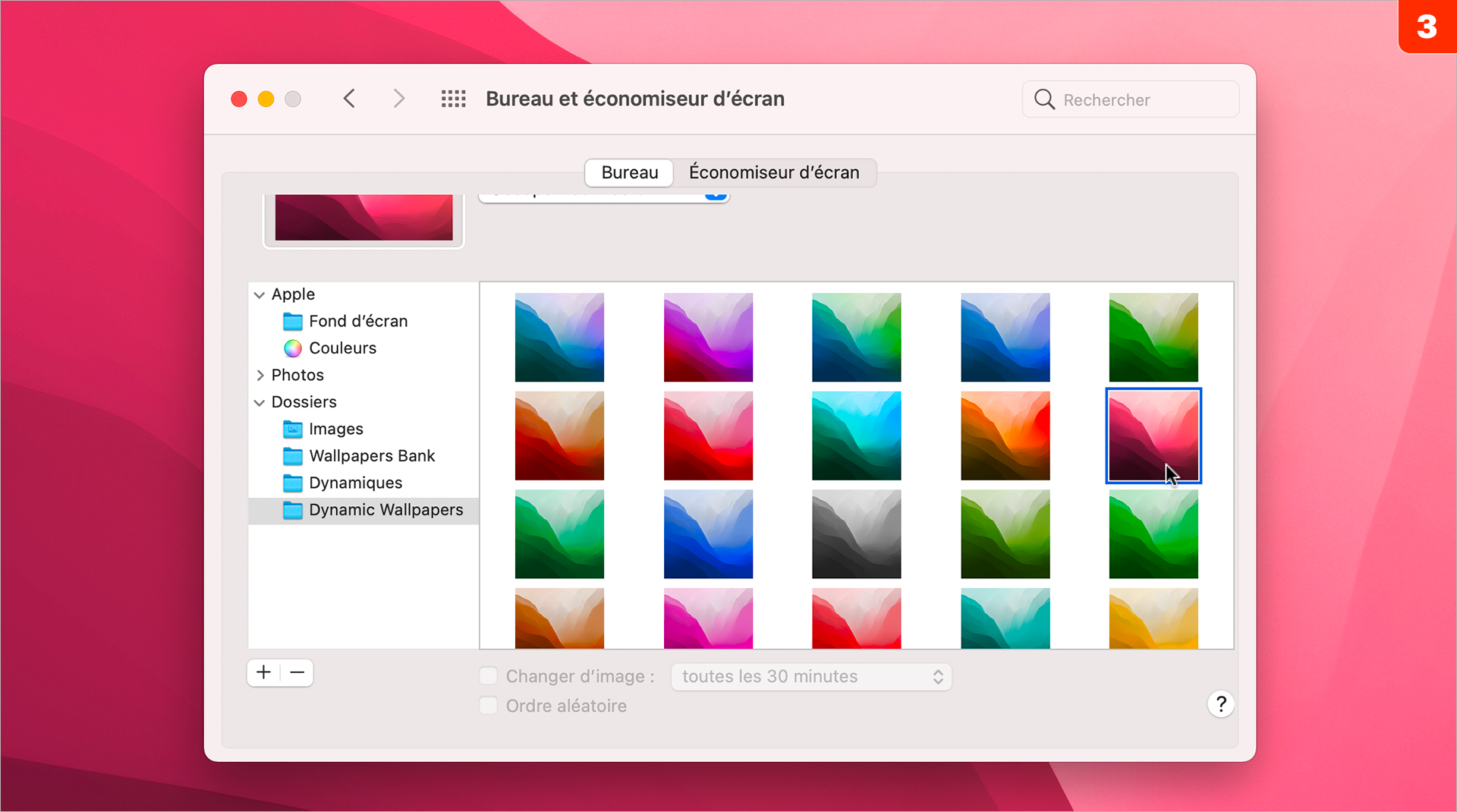Select the hot pink wallpaper in bottom row
1457x812 pixels.
pyautogui.click(x=708, y=618)
